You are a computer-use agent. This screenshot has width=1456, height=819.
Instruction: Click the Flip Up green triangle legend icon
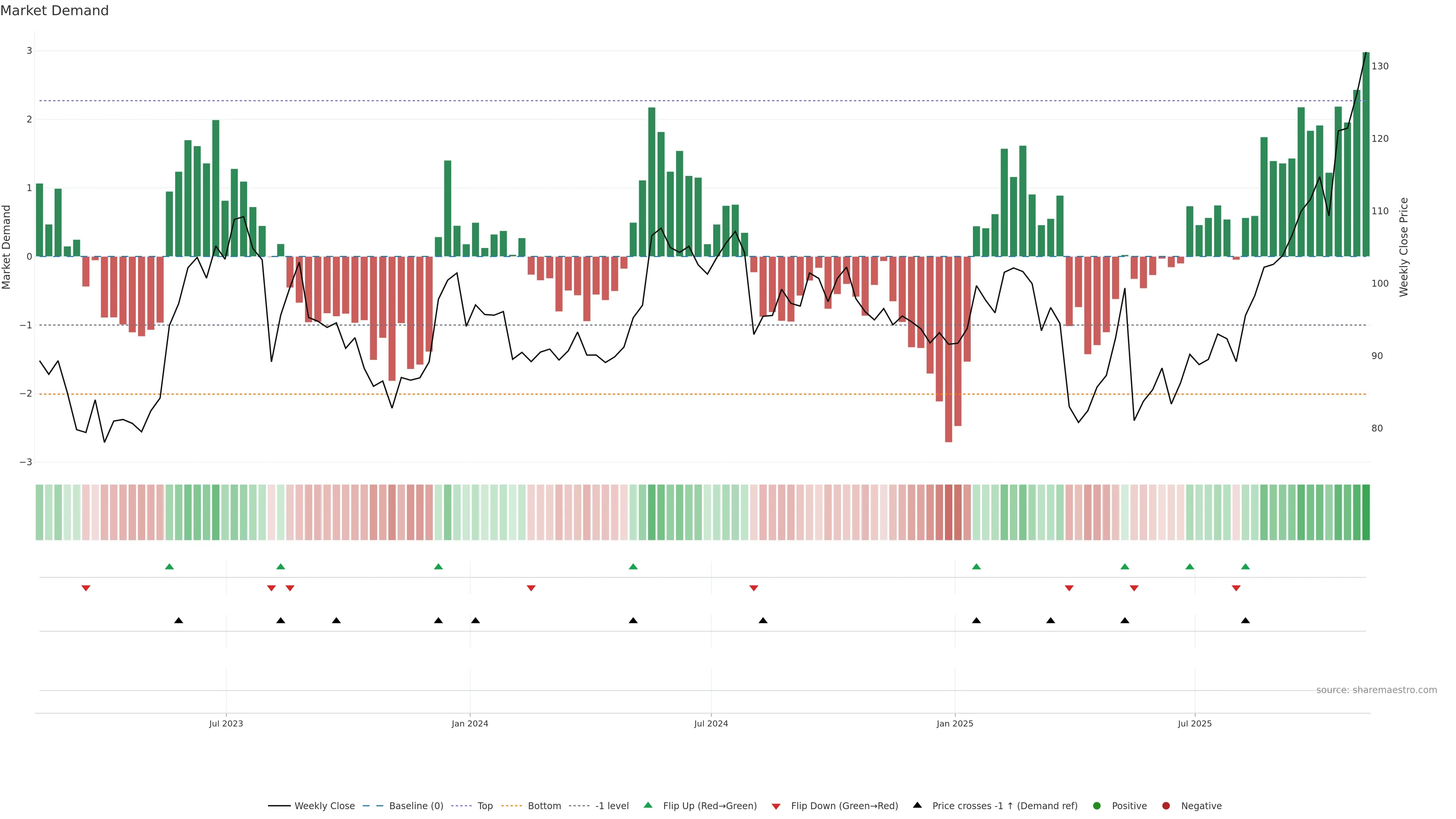(x=648, y=805)
